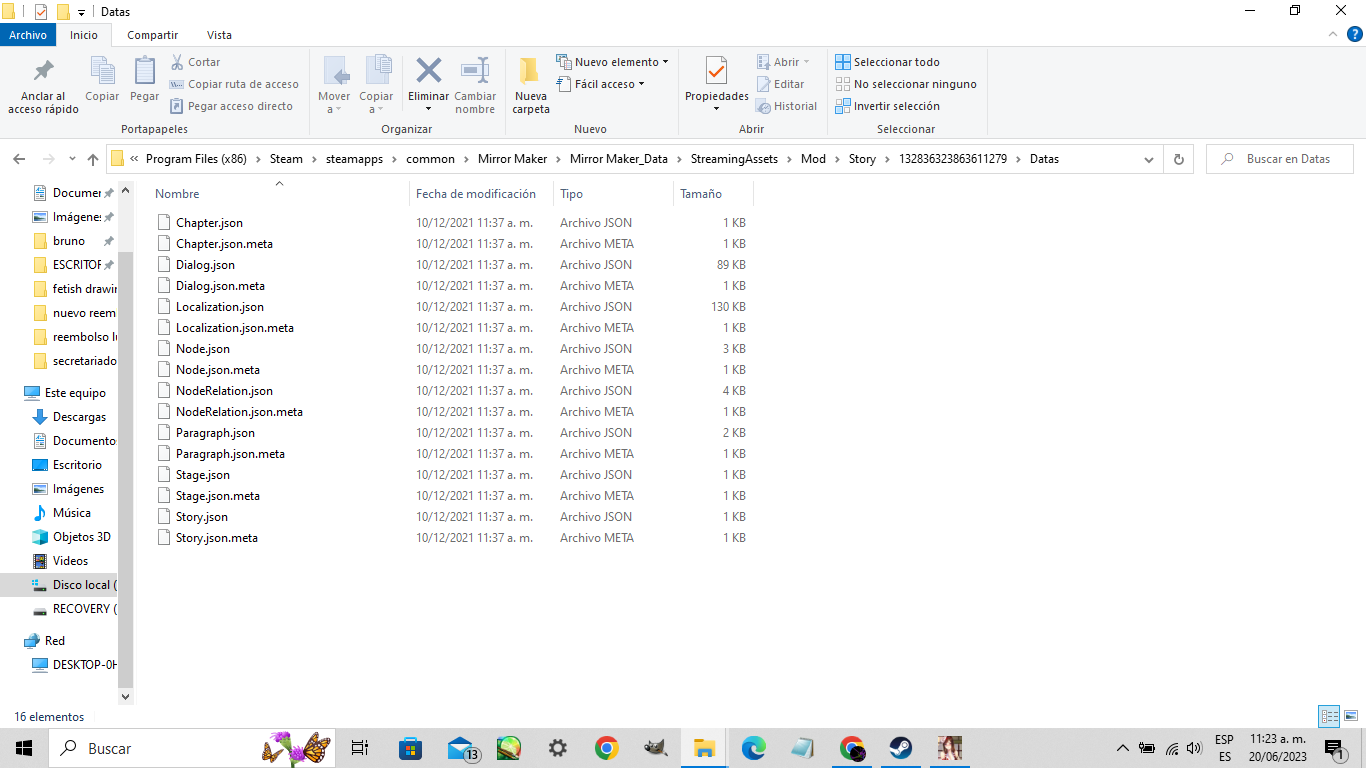Viewport: 1366px width, 768px height.
Task: Open the Quick Access Toolbar customize dropdown
Action: [81, 12]
